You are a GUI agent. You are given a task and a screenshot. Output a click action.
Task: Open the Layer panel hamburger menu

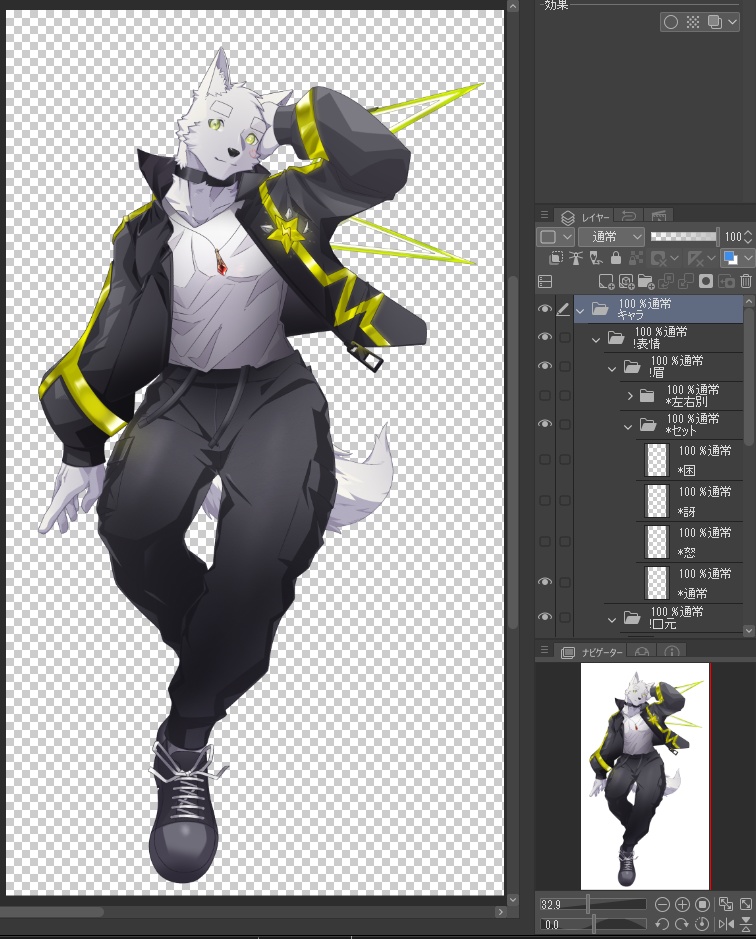pos(544,215)
